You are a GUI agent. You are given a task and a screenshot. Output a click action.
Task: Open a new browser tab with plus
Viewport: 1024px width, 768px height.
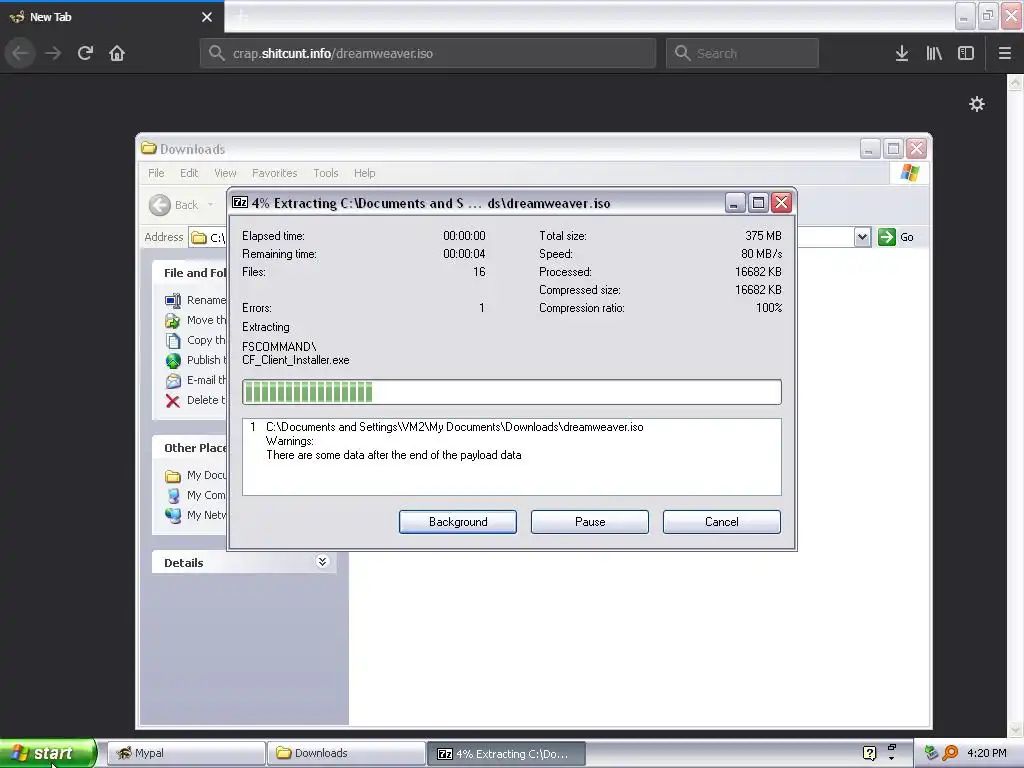[x=241, y=16]
